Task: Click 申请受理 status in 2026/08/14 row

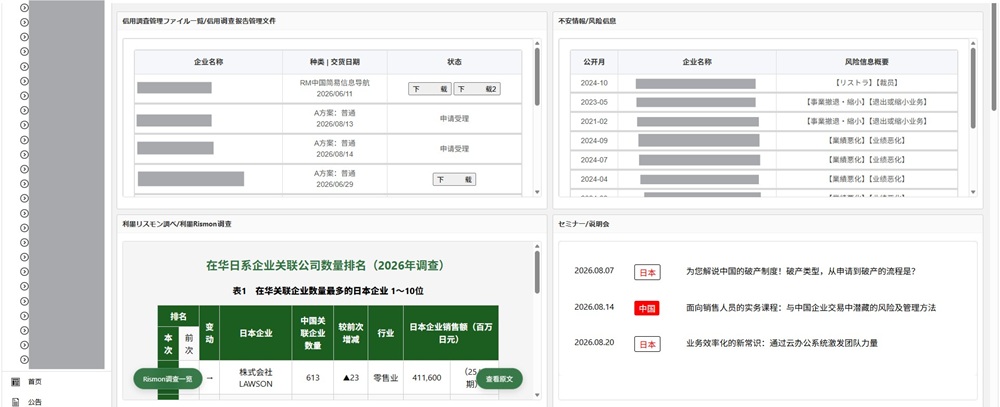Action: [454, 149]
